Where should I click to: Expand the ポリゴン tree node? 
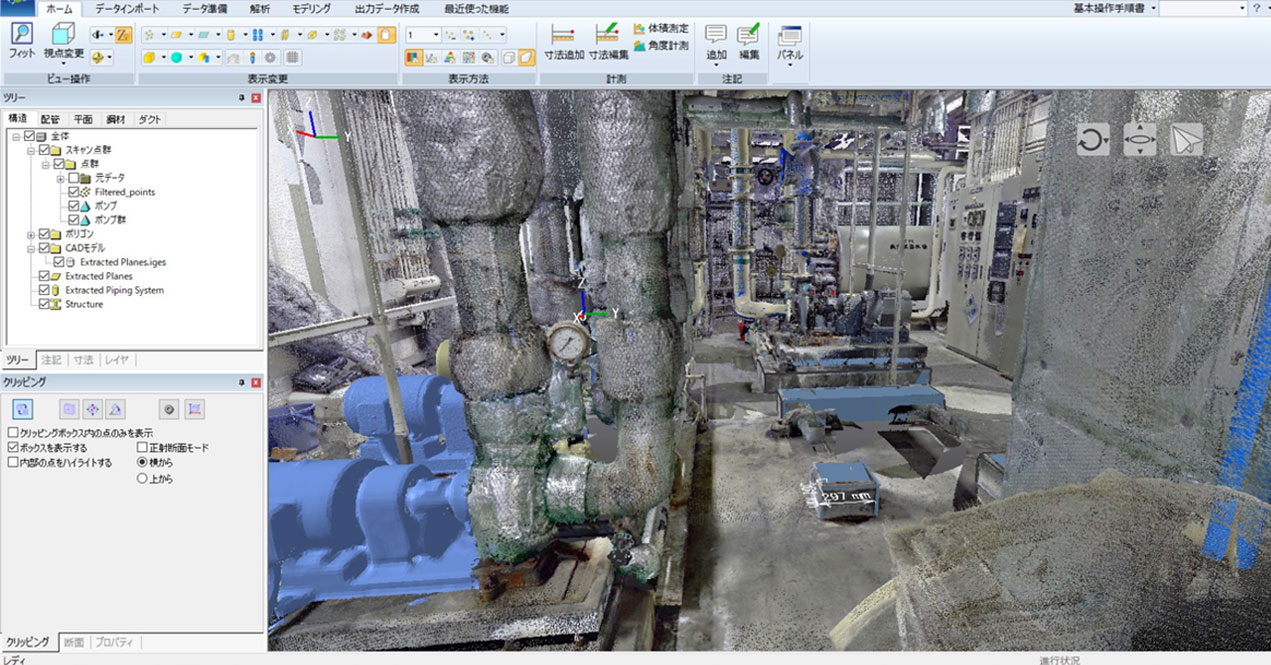coord(31,234)
